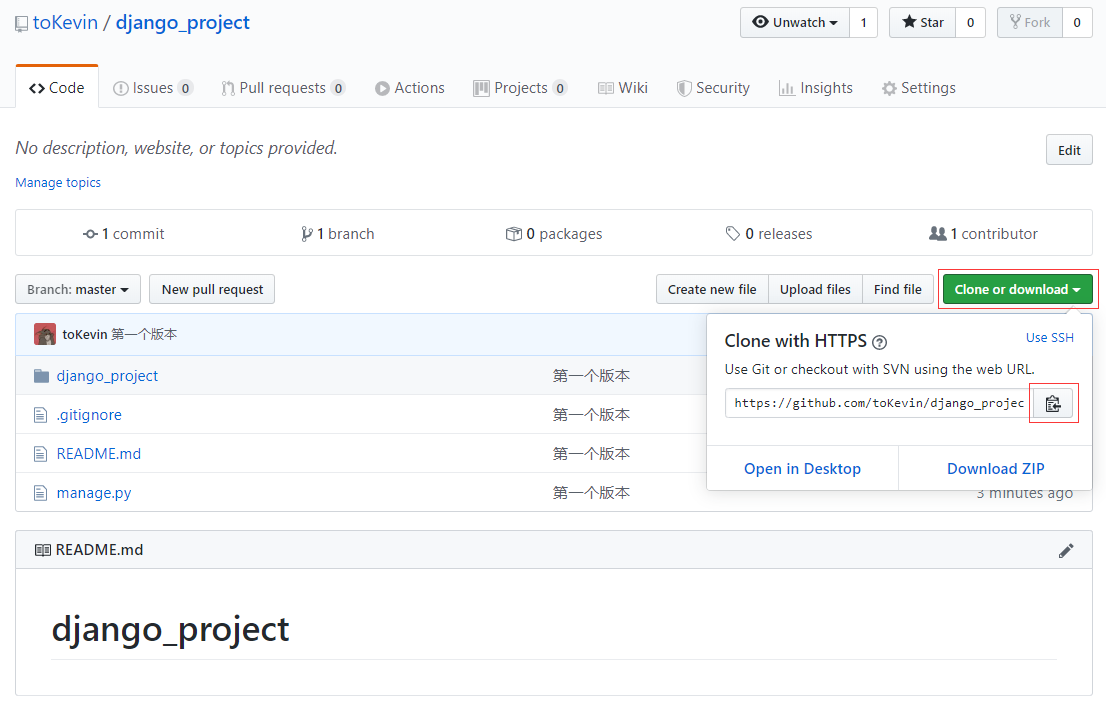Screen dimensions: 1106x703
Task: Click toKevin author name in commit bar
Action: pos(85,334)
